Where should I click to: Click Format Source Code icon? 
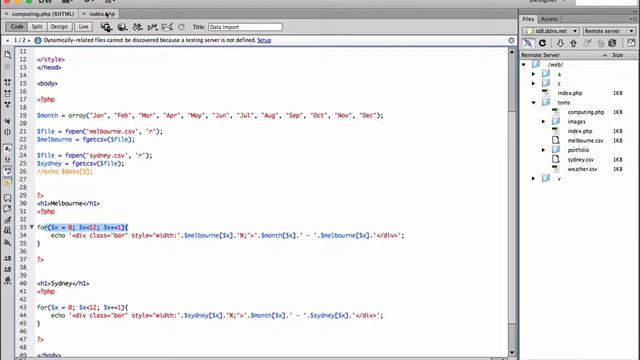[7, 280]
